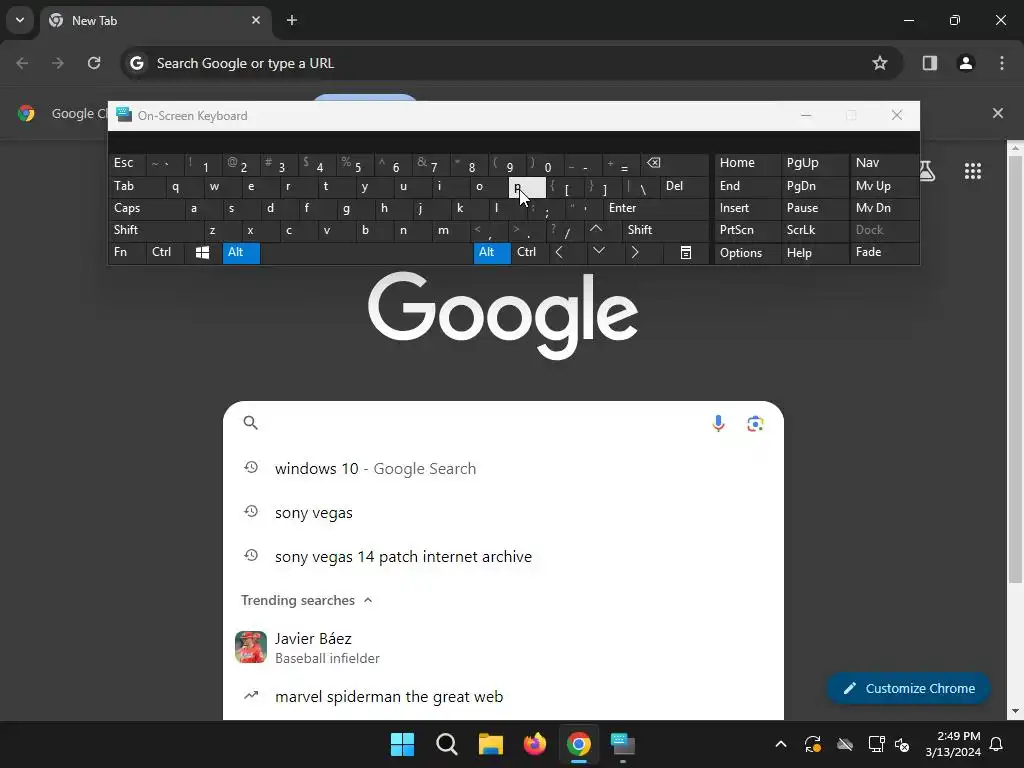Bookmark this tab with the star icon
This screenshot has width=1024, height=768.
pyautogui.click(x=880, y=63)
